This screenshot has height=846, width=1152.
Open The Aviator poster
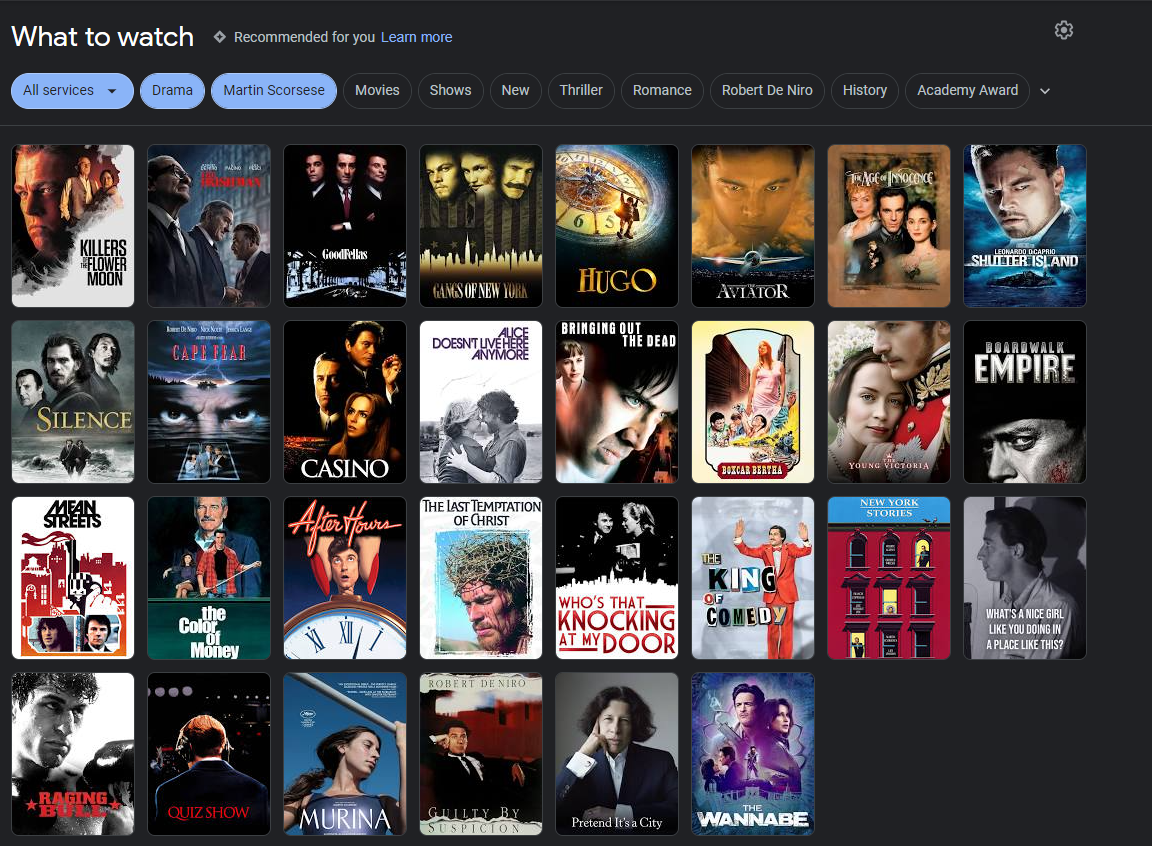[x=752, y=225]
